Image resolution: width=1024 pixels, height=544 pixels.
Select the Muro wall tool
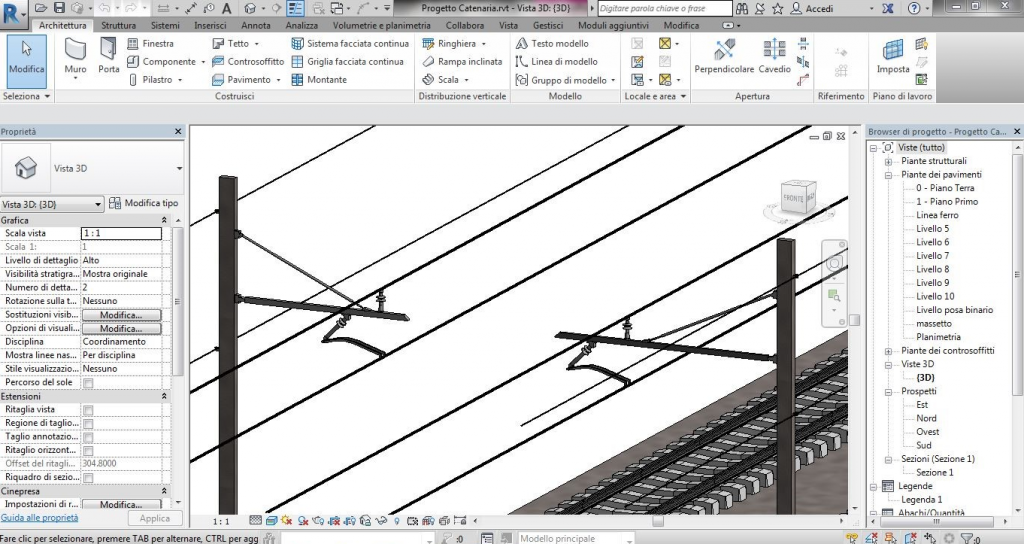click(x=76, y=57)
